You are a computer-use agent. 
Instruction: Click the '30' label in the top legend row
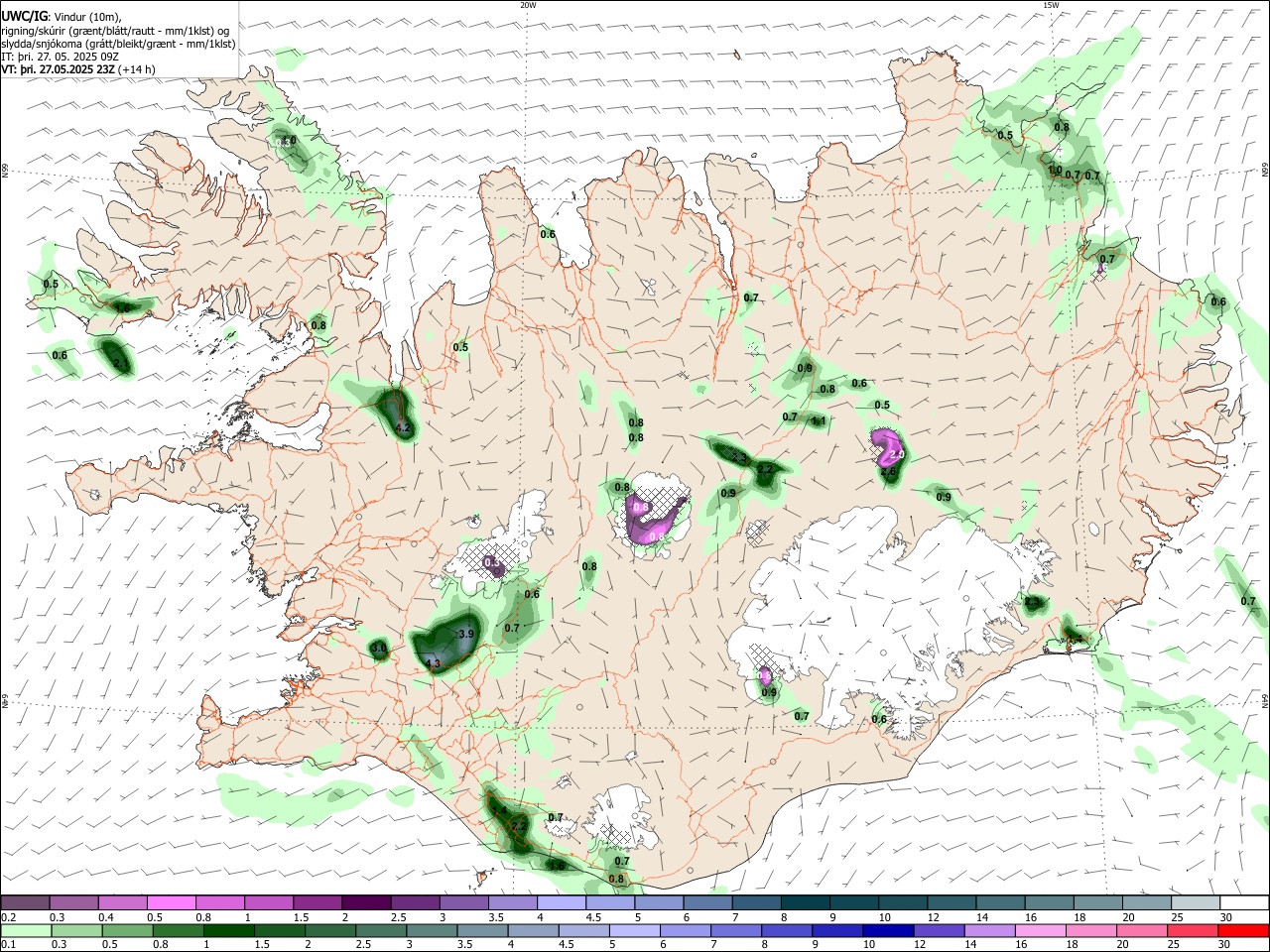[x=1226, y=917]
